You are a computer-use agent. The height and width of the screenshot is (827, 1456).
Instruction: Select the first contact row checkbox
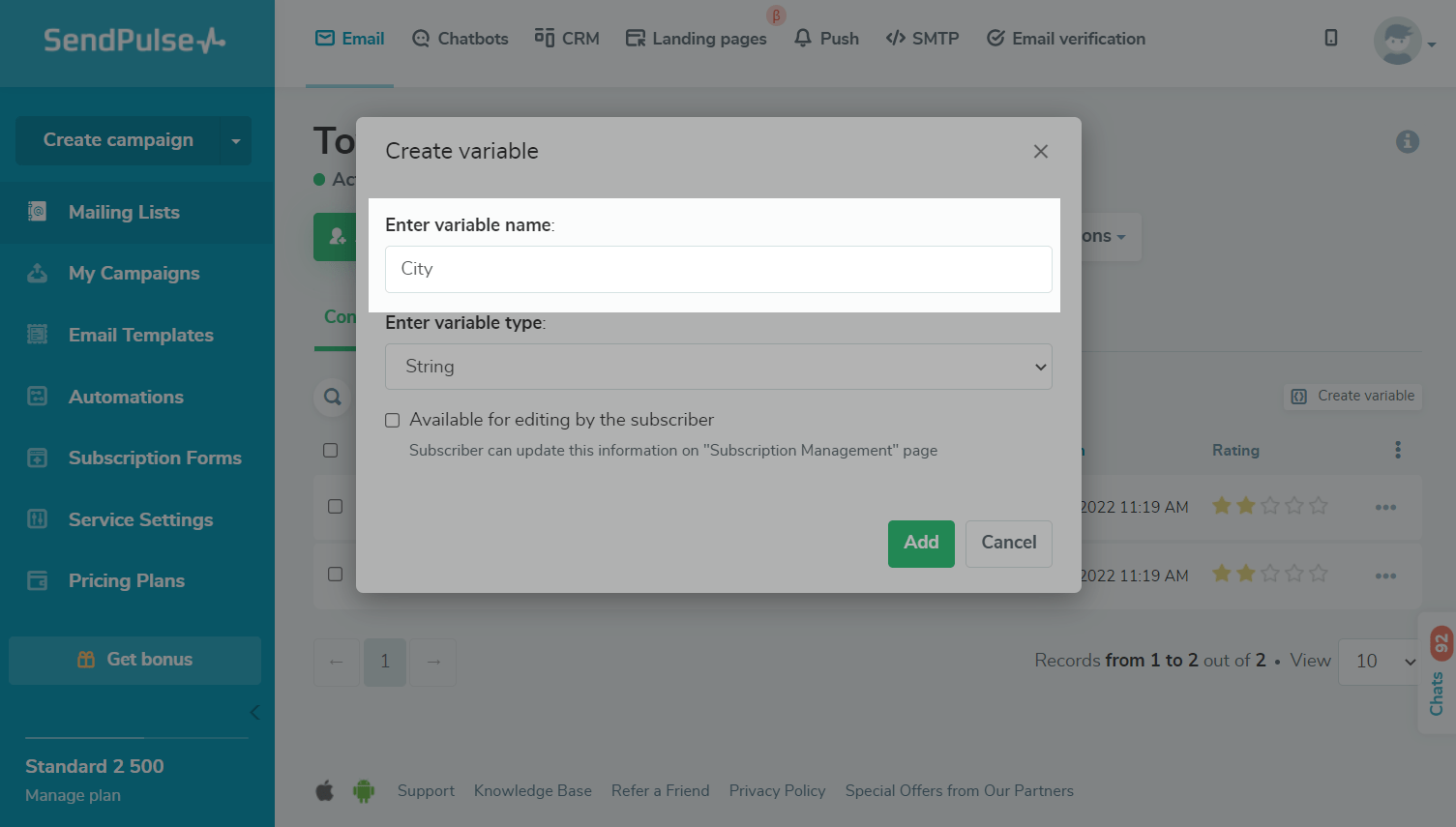pyautogui.click(x=336, y=506)
